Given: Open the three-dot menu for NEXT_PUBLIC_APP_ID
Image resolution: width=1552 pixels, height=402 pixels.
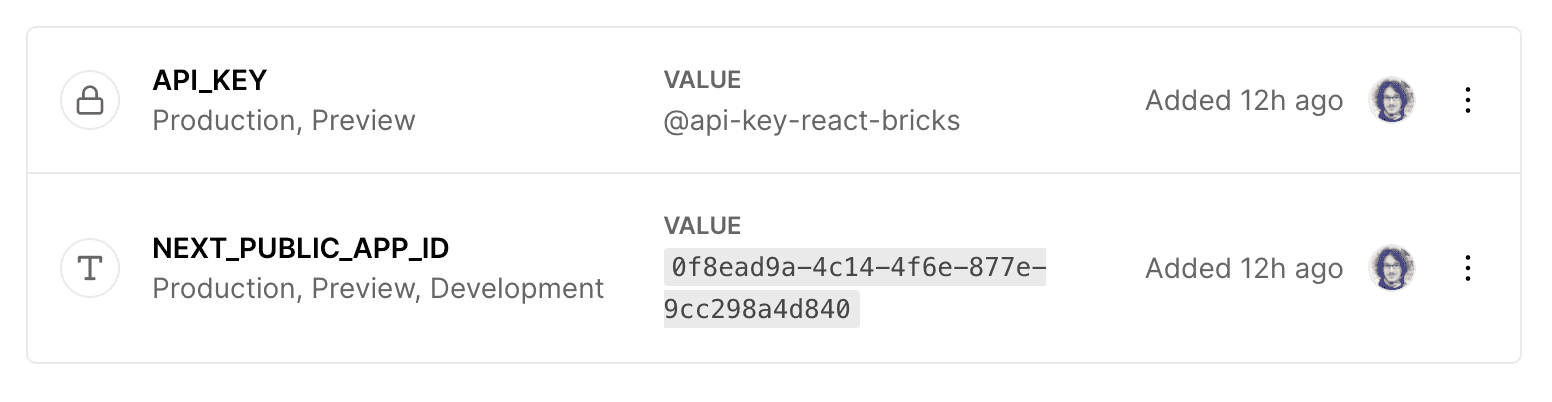Looking at the screenshot, I should (1467, 268).
